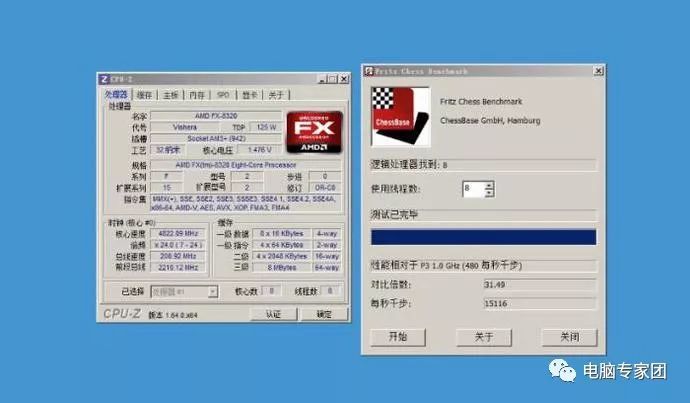The width and height of the screenshot is (690, 403).
Task: Open the 内存 tab in CPU-Z
Action: [x=197, y=95]
